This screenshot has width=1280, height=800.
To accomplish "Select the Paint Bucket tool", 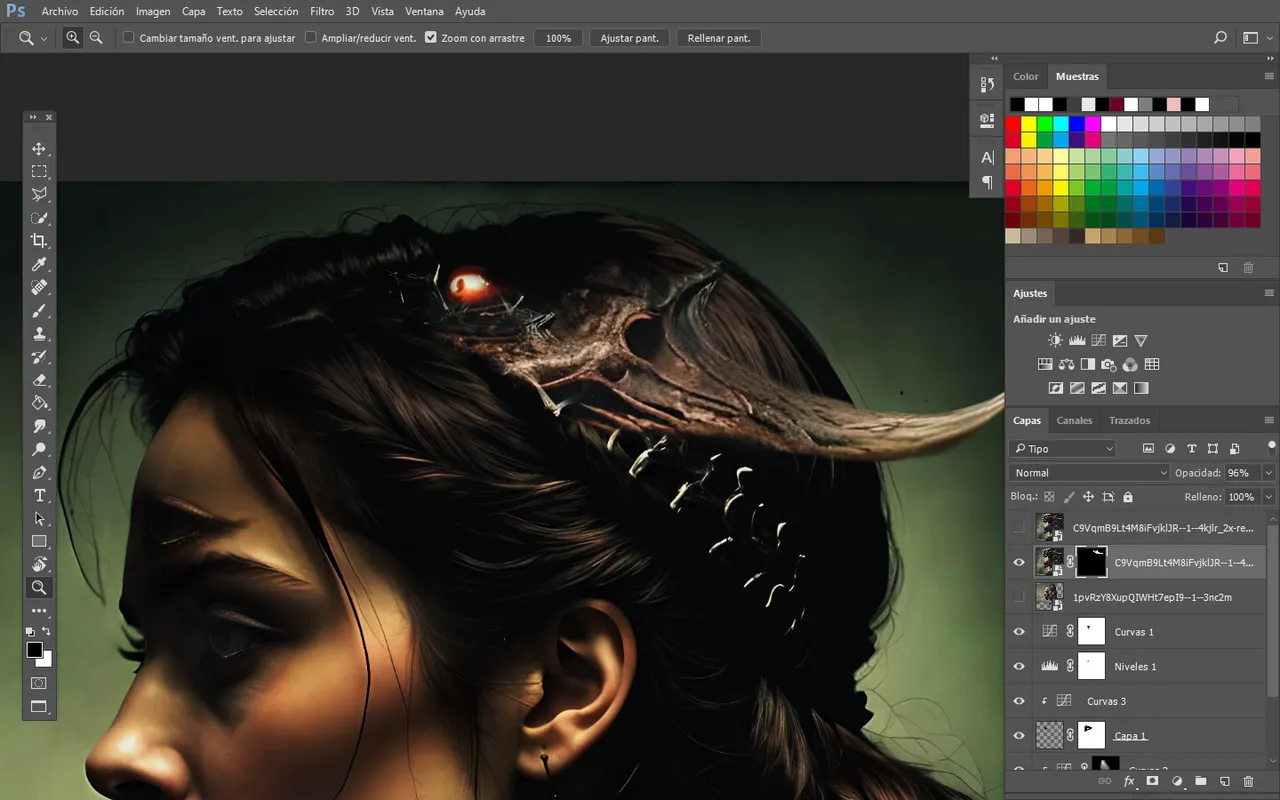I will pos(39,403).
